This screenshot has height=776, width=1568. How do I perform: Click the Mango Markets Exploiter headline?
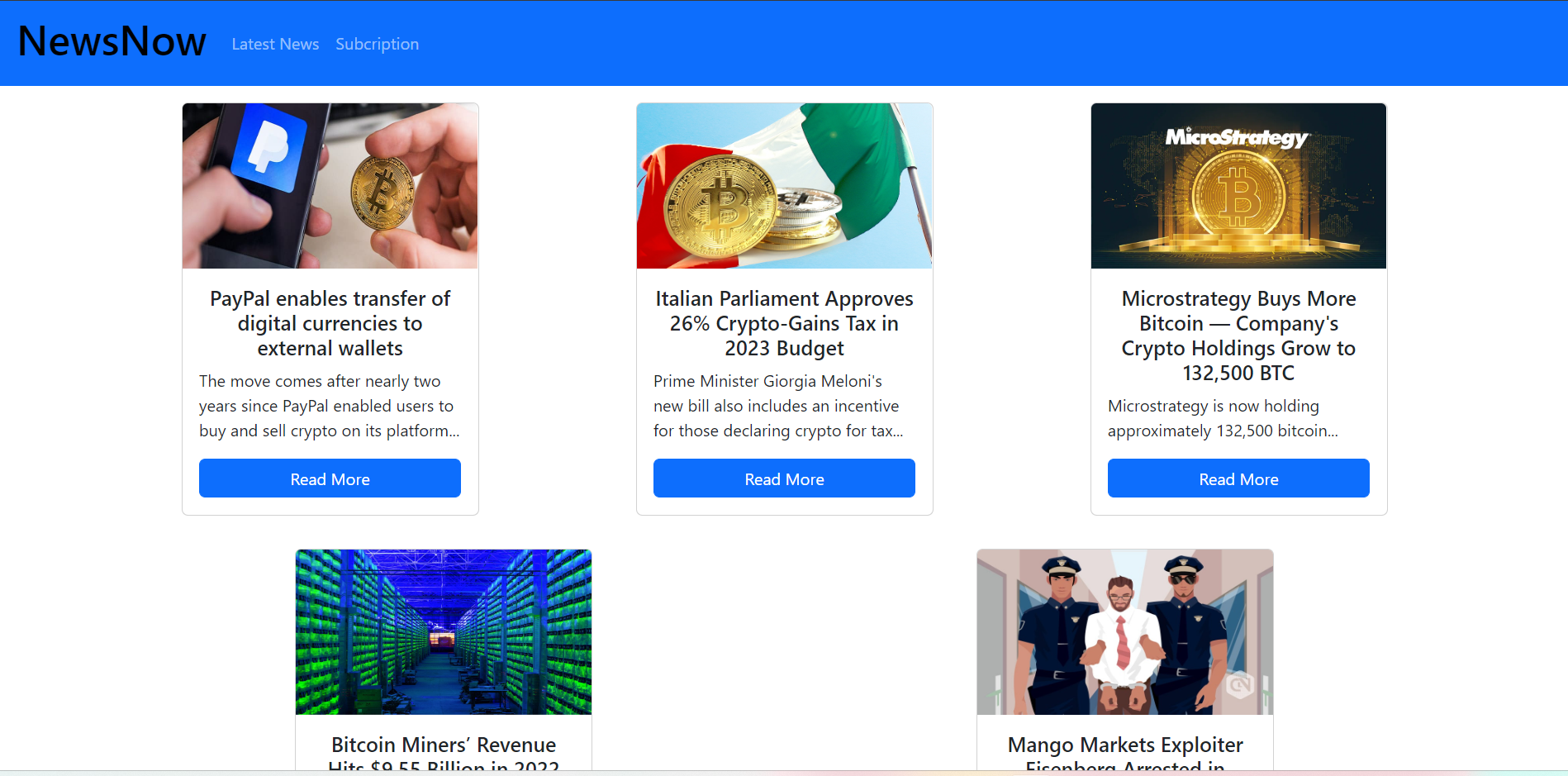point(1125,752)
